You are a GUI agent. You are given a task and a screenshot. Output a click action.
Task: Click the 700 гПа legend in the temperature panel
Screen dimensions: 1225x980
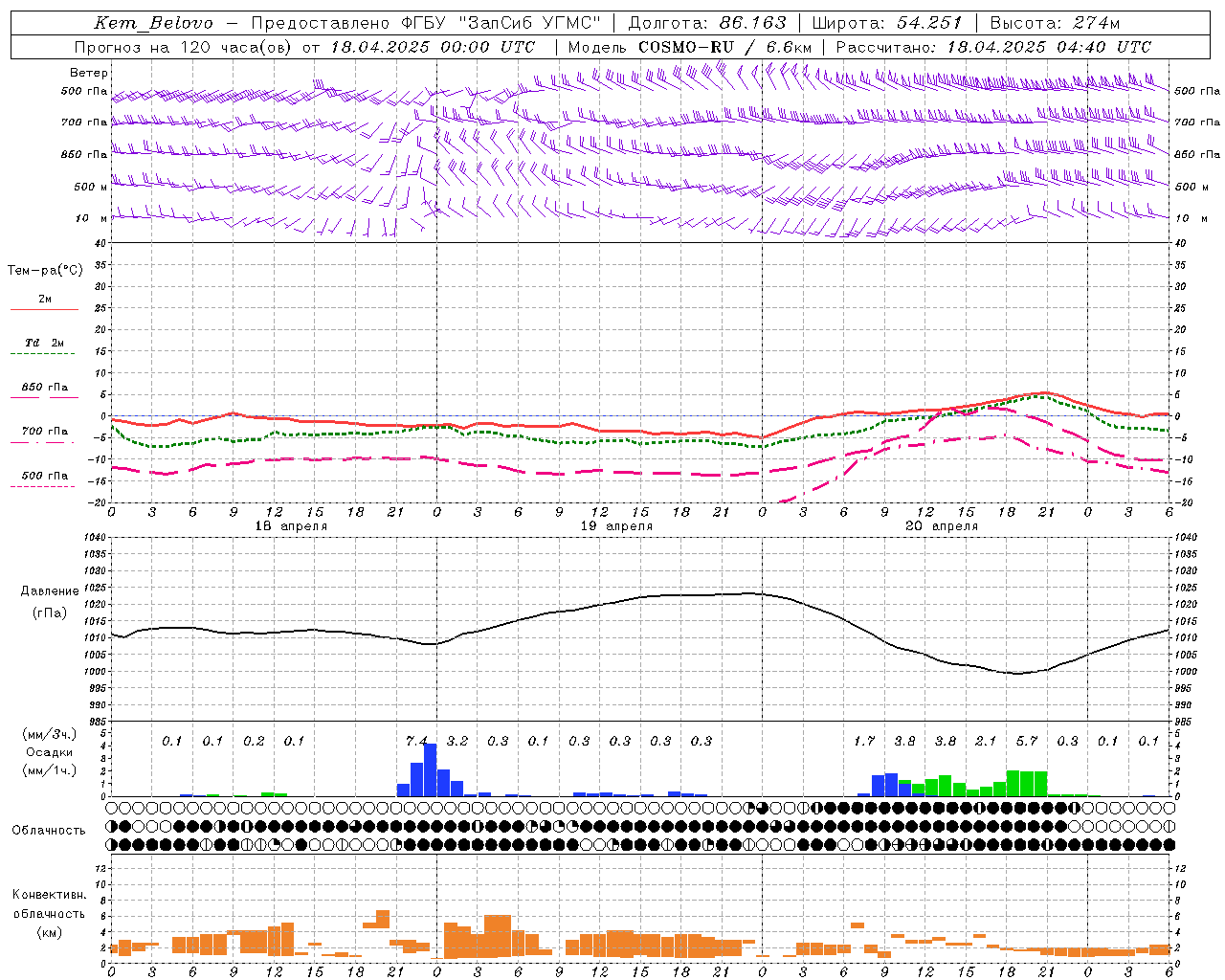point(45,432)
